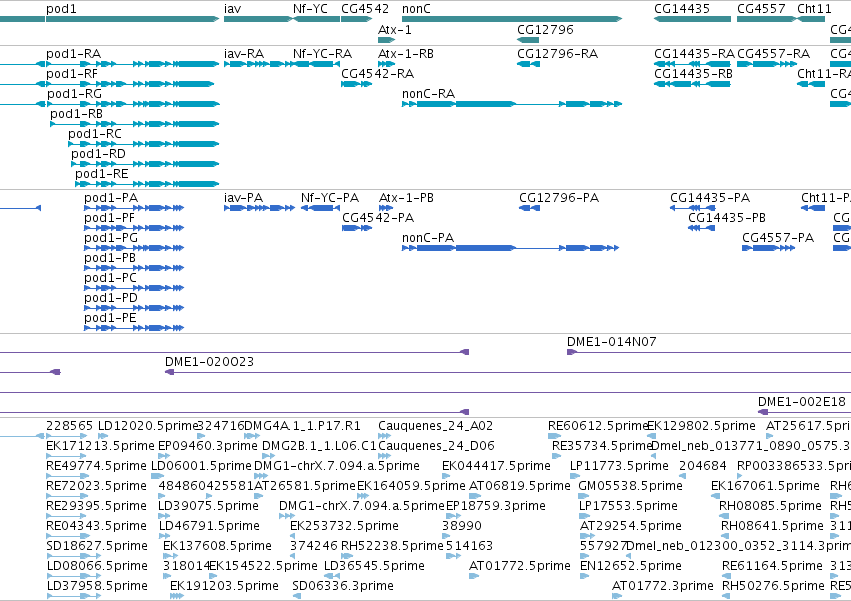This screenshot has width=851, height=601.
Task: Click the Cht11 gene label
Action: point(814,9)
